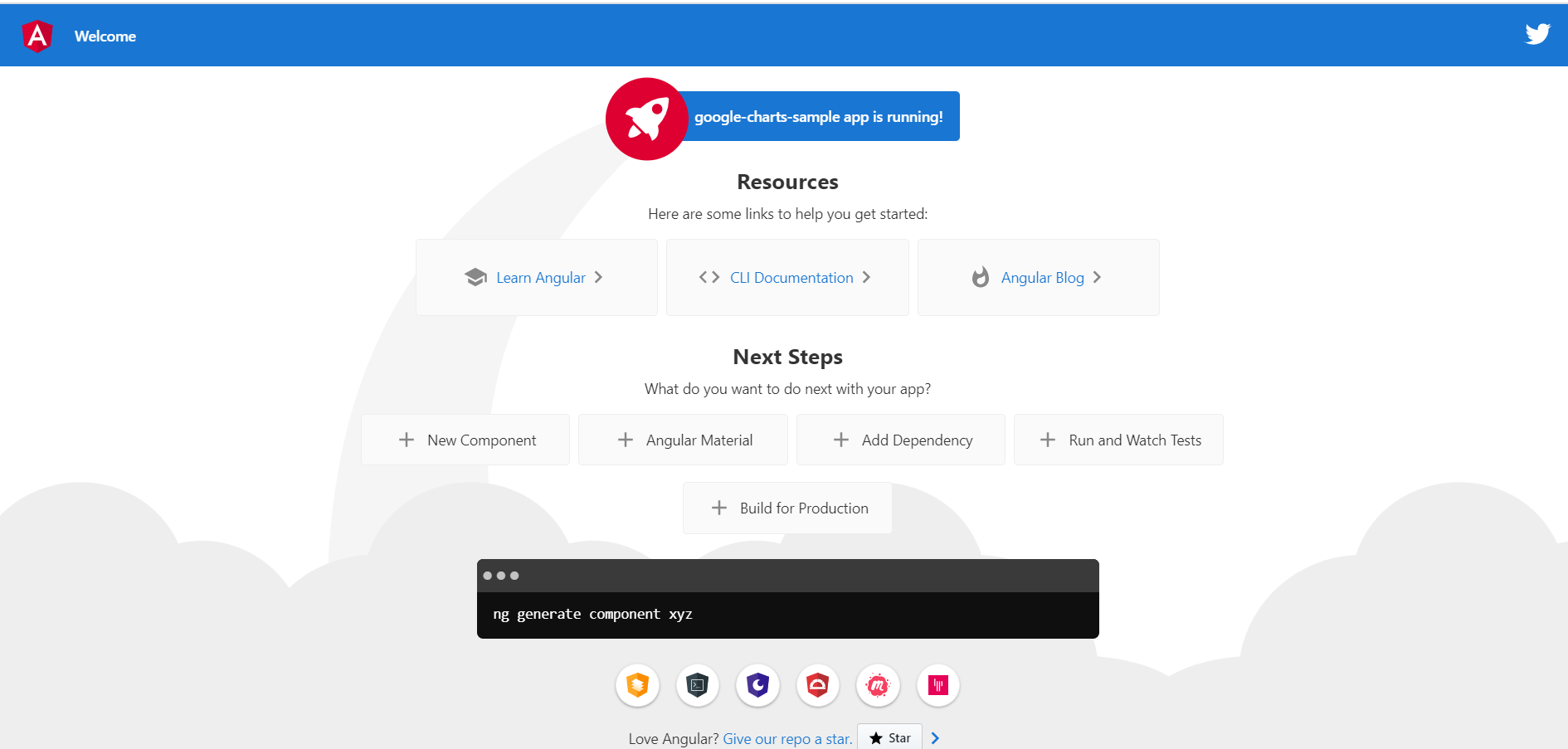Click the flame icon on the Angular Blog card

[981, 277]
